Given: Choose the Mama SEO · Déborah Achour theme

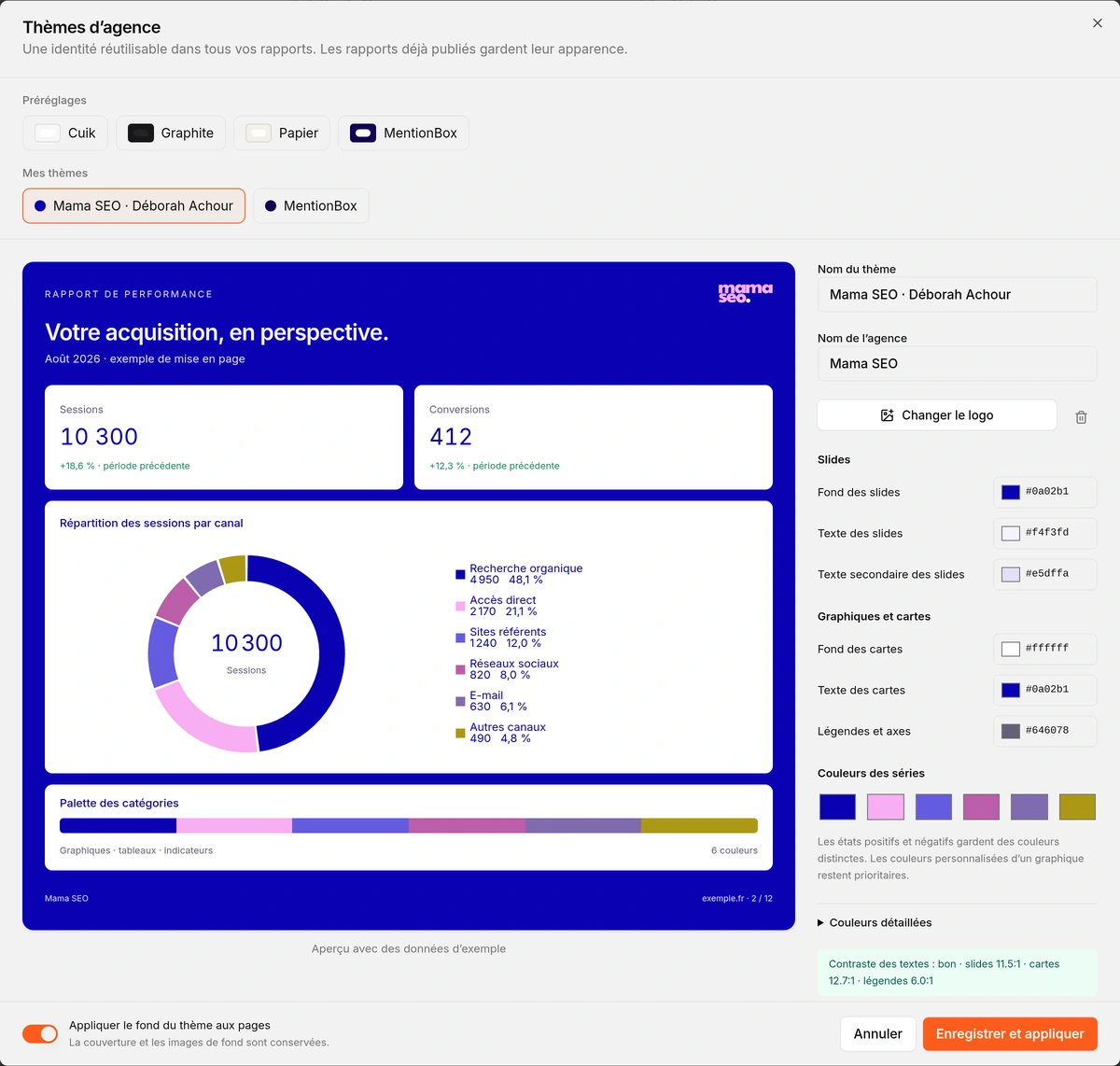Looking at the screenshot, I should pos(133,205).
